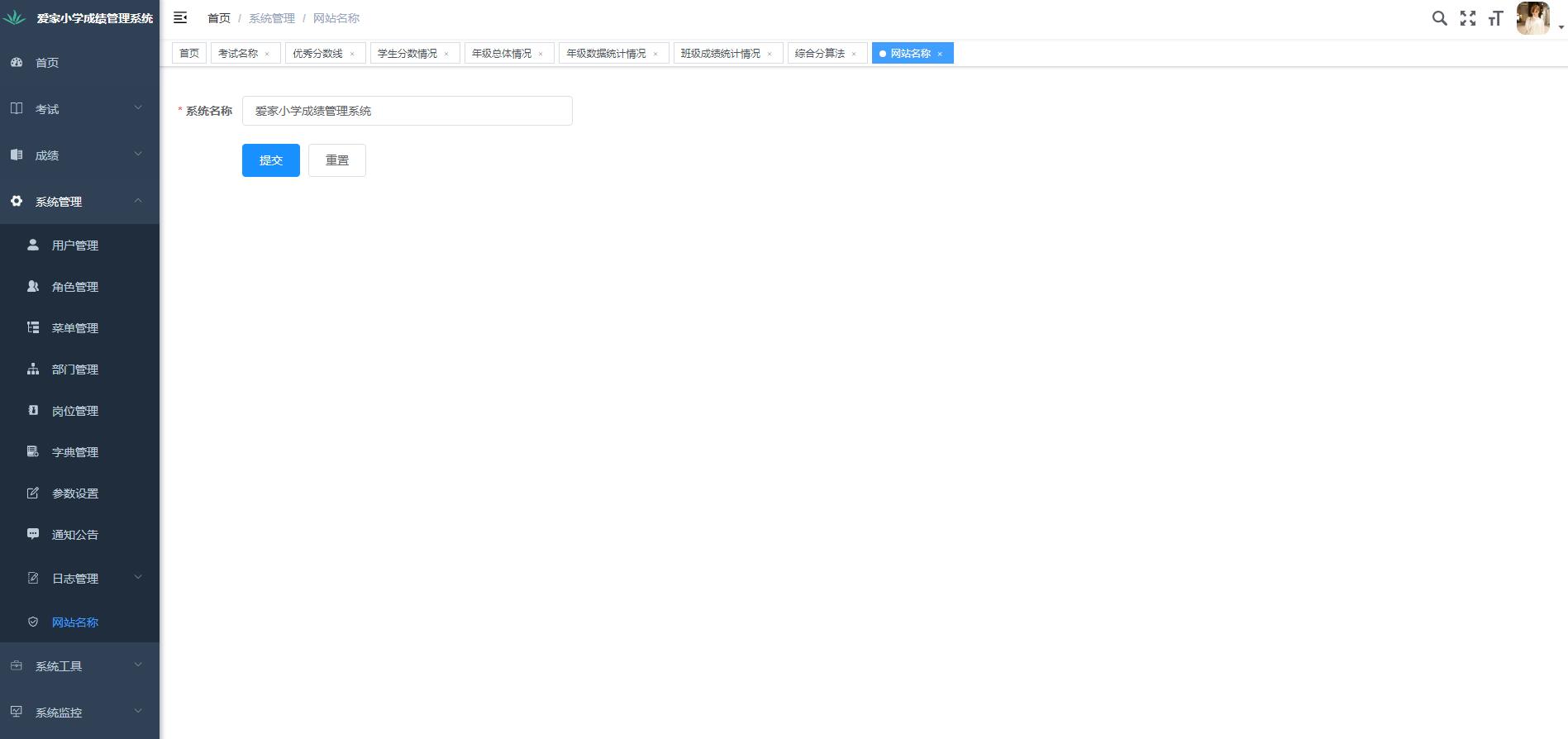Open the user avatar dropdown
This screenshot has height=739, width=1568.
(1538, 18)
